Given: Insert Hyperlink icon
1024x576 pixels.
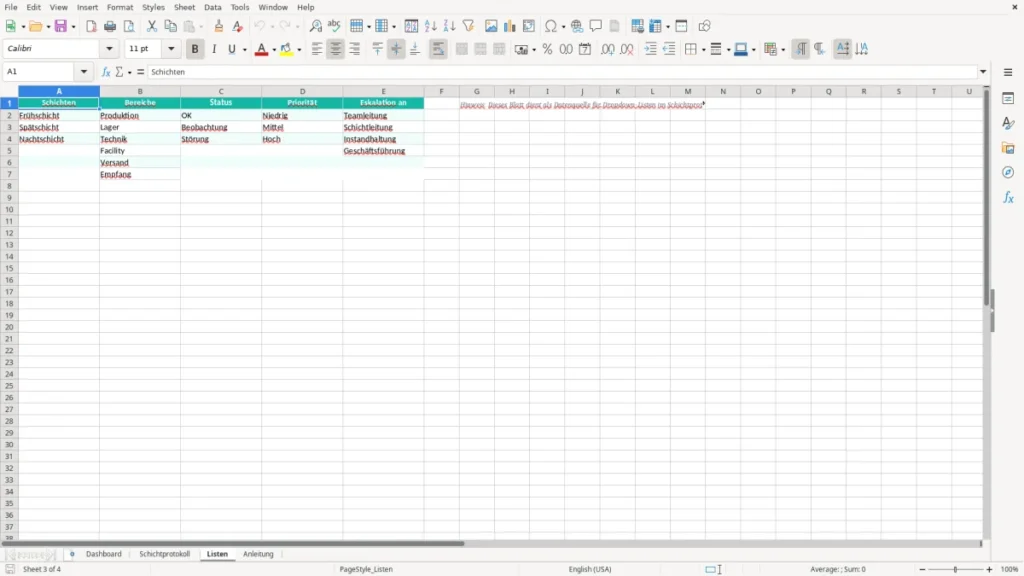Looking at the screenshot, I should (x=577, y=26).
